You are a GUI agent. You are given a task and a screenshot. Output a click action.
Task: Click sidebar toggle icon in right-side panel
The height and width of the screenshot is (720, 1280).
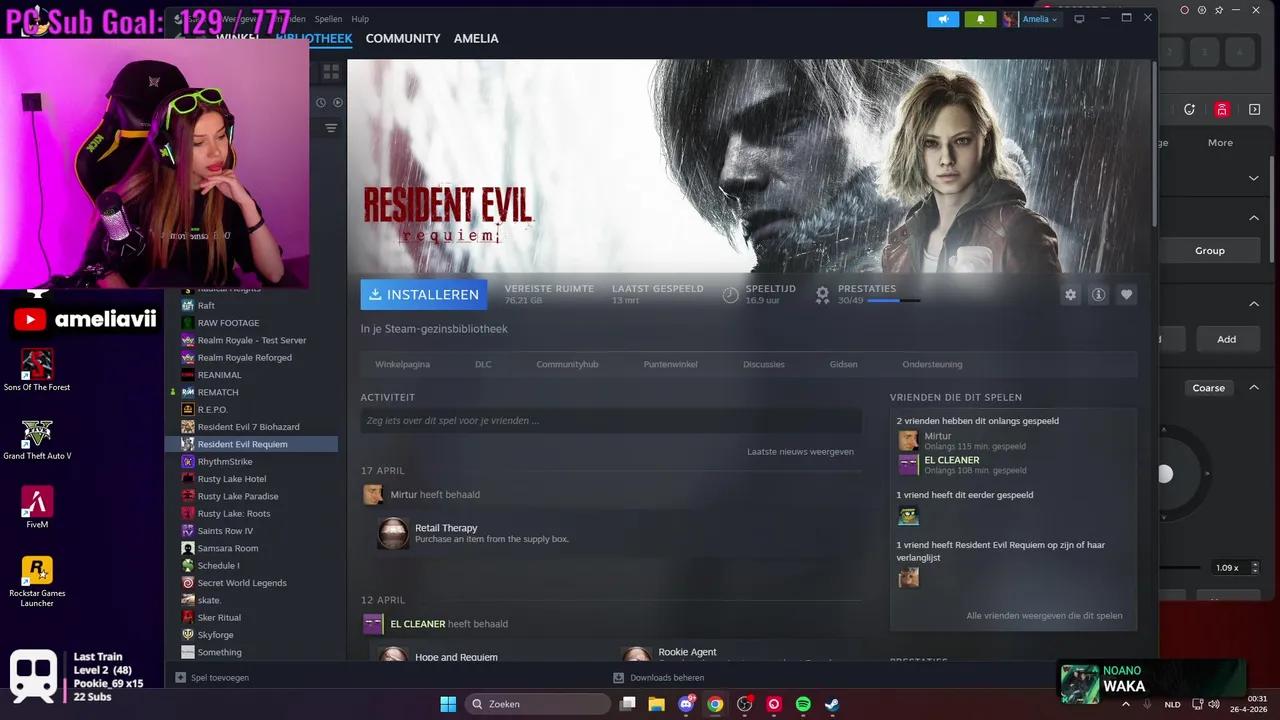click(1255, 110)
